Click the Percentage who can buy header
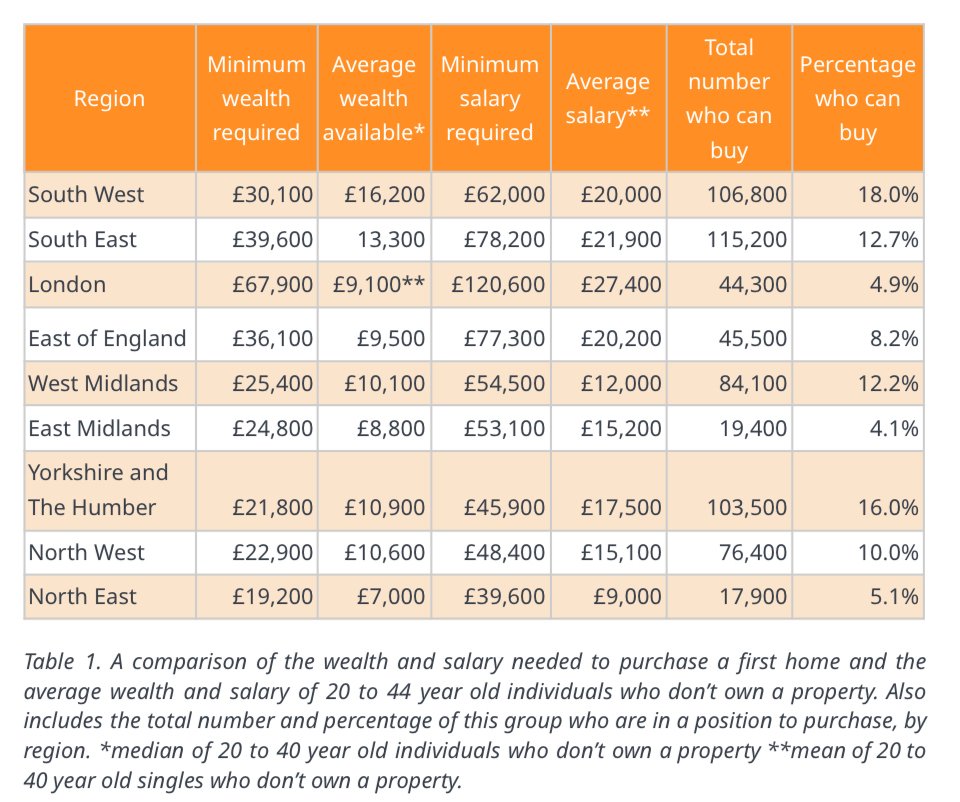960x802 pixels. [857, 99]
